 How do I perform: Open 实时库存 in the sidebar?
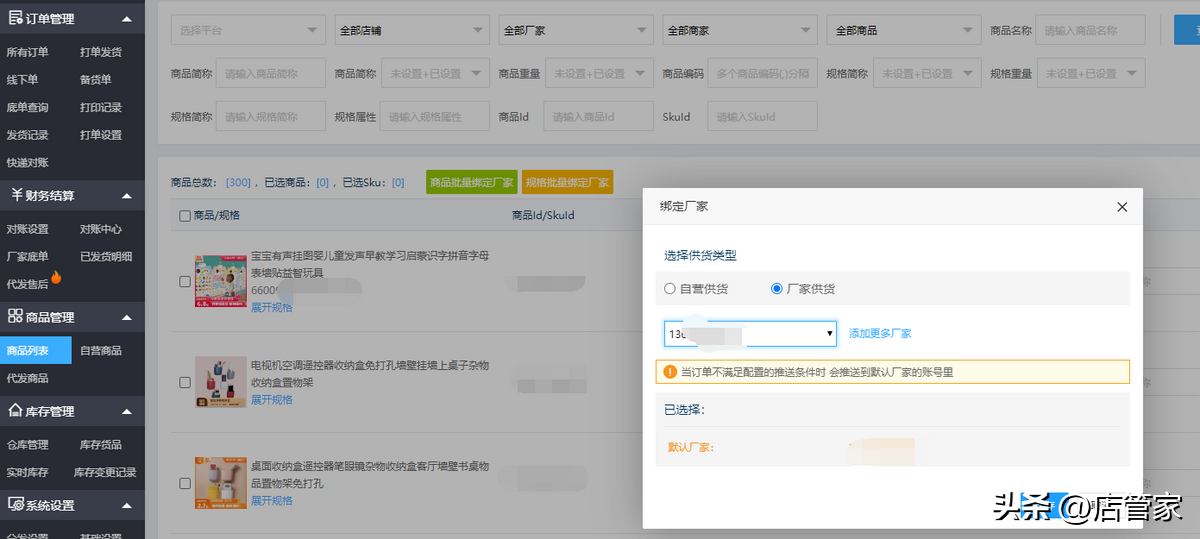coord(27,472)
